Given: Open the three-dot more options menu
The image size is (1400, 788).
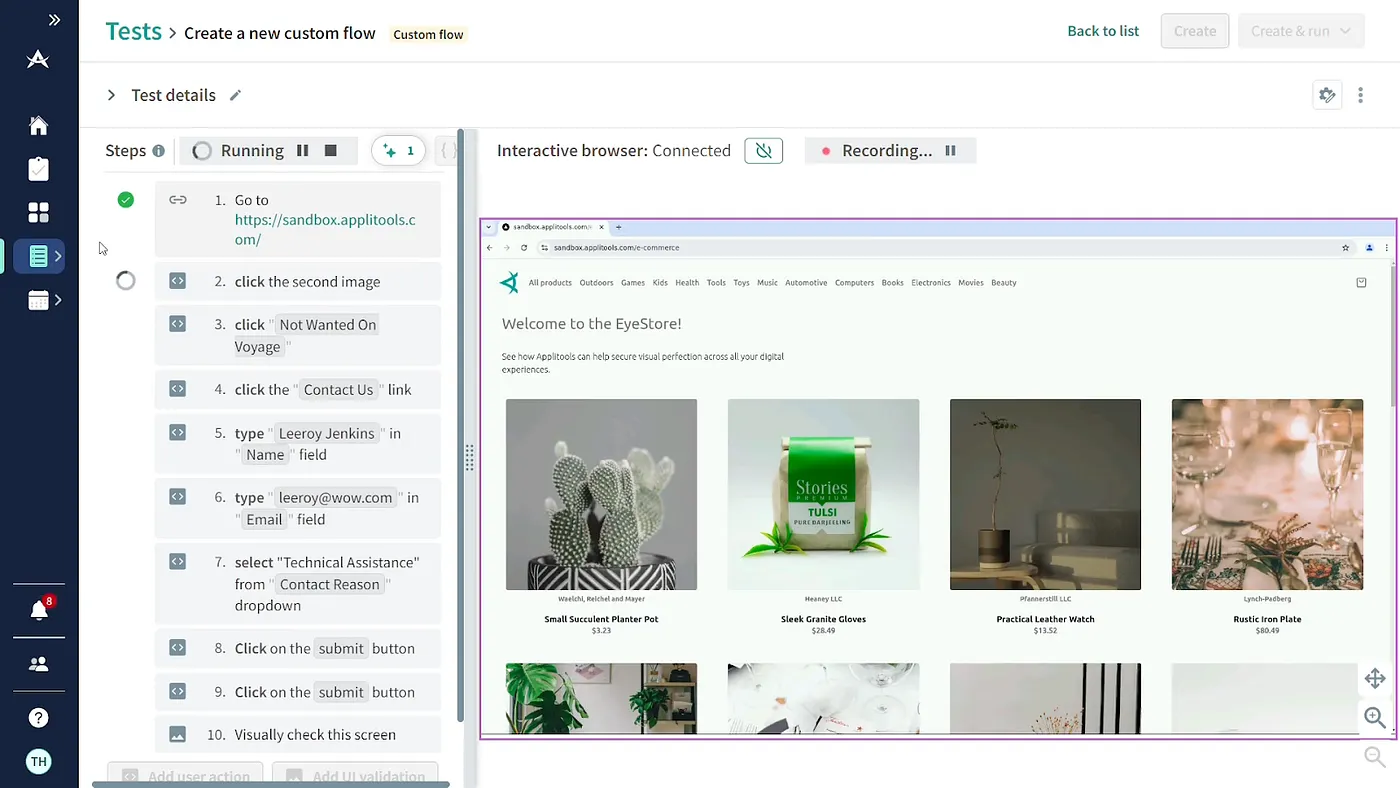Looking at the screenshot, I should 1360,95.
